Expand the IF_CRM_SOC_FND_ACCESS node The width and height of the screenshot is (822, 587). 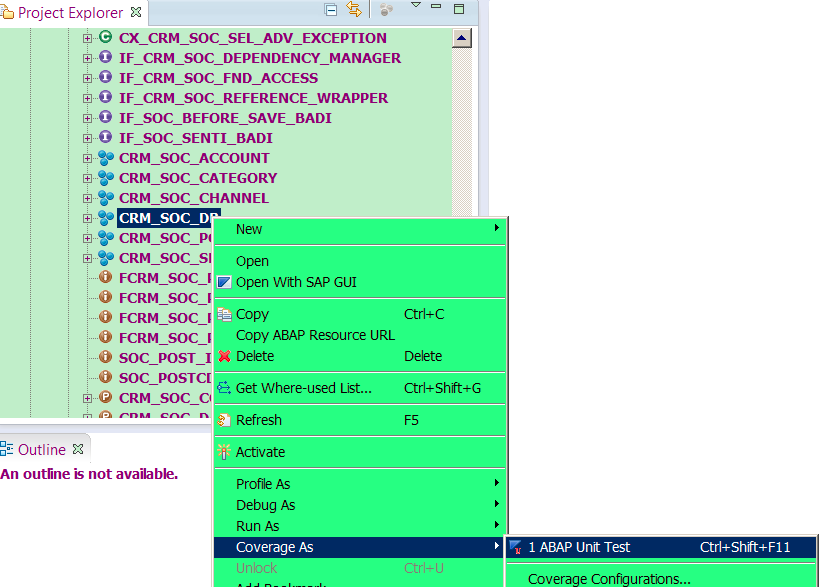point(87,78)
